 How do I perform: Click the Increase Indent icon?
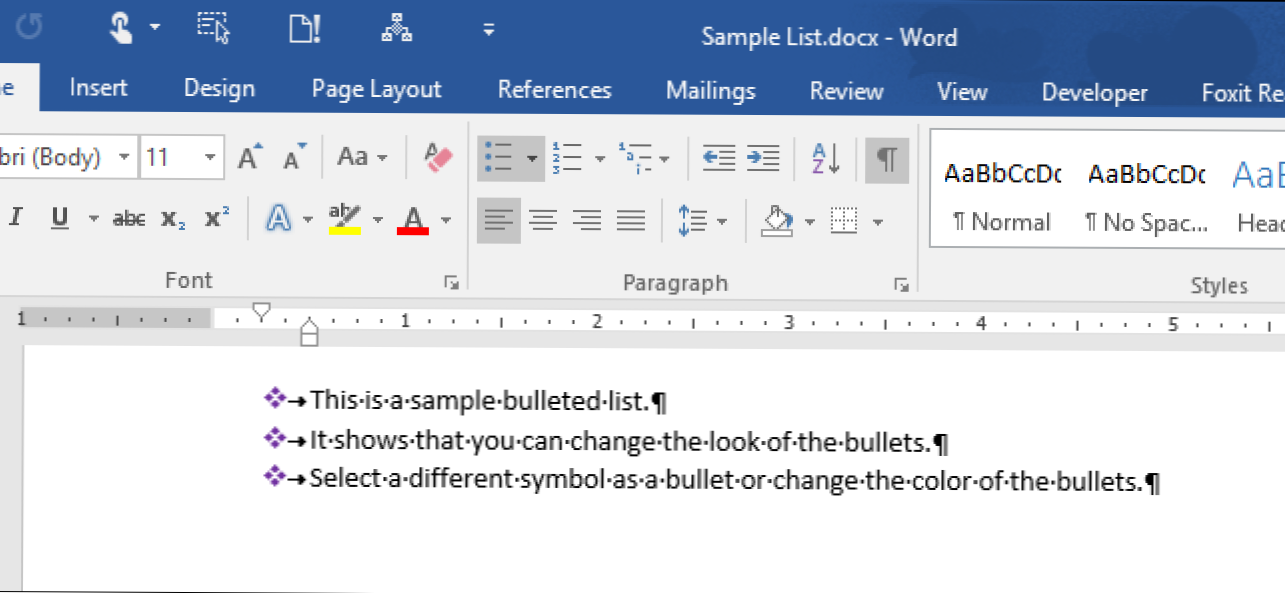(763, 157)
